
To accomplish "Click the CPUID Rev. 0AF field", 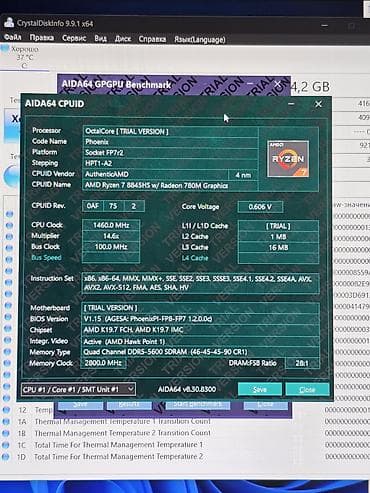I will pos(93,206).
